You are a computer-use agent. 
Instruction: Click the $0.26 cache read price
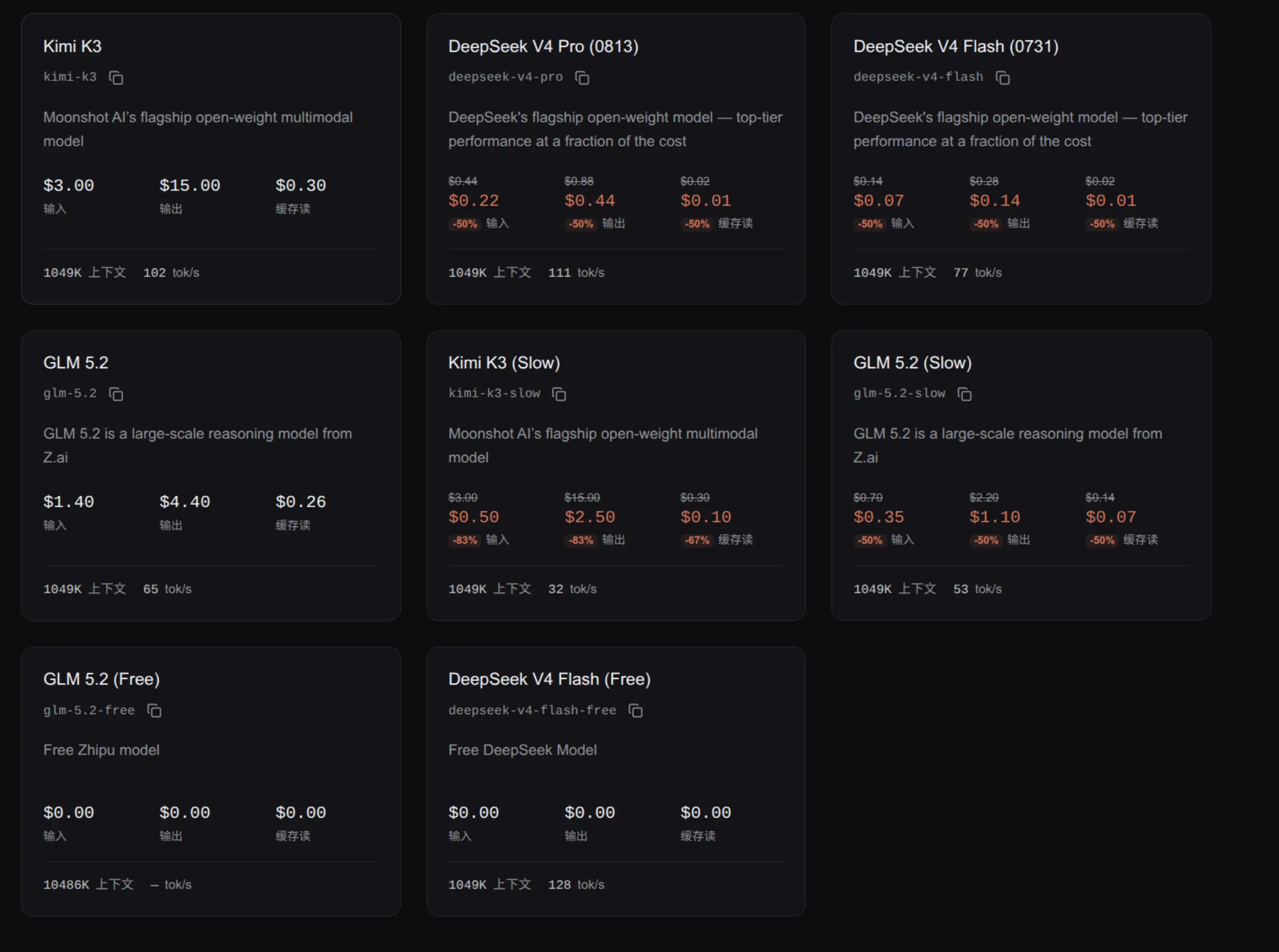[301, 502]
